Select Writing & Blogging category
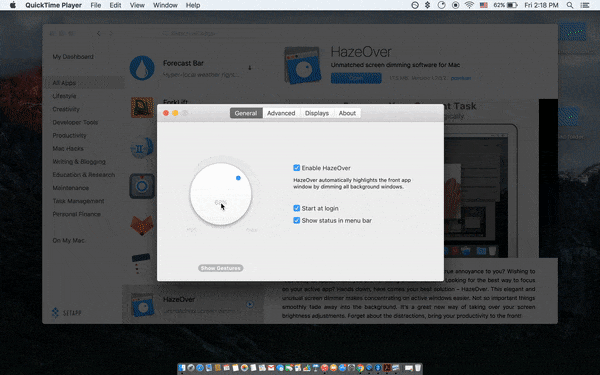600x375 pixels. (79, 161)
